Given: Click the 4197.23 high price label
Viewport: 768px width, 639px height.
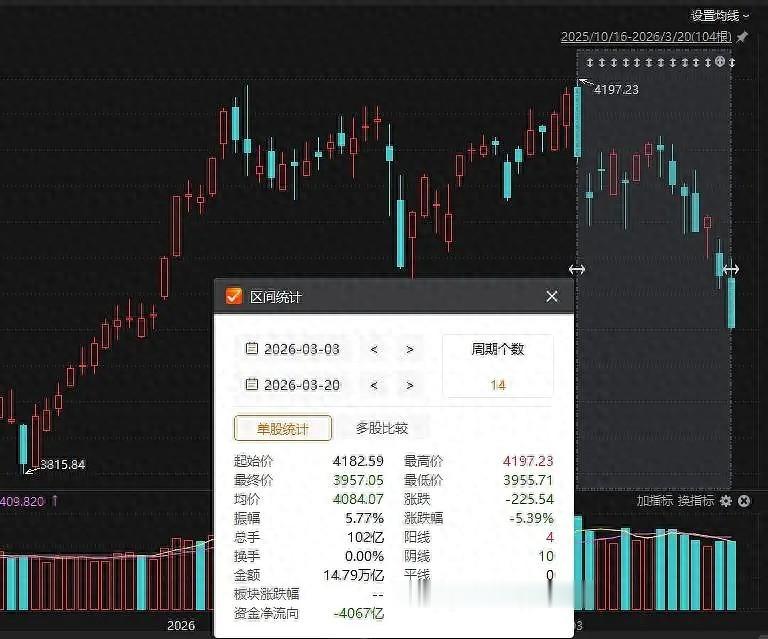Looking at the screenshot, I should [x=616, y=90].
